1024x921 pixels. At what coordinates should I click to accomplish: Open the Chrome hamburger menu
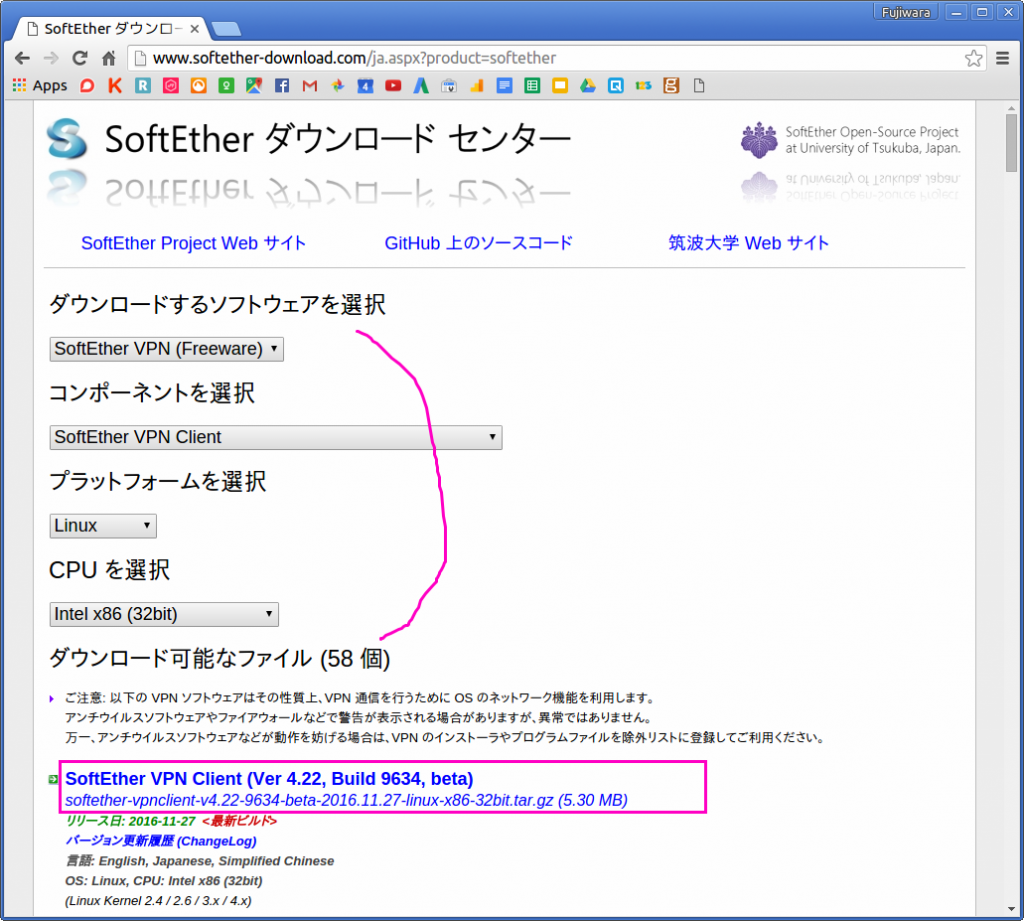click(1002, 58)
